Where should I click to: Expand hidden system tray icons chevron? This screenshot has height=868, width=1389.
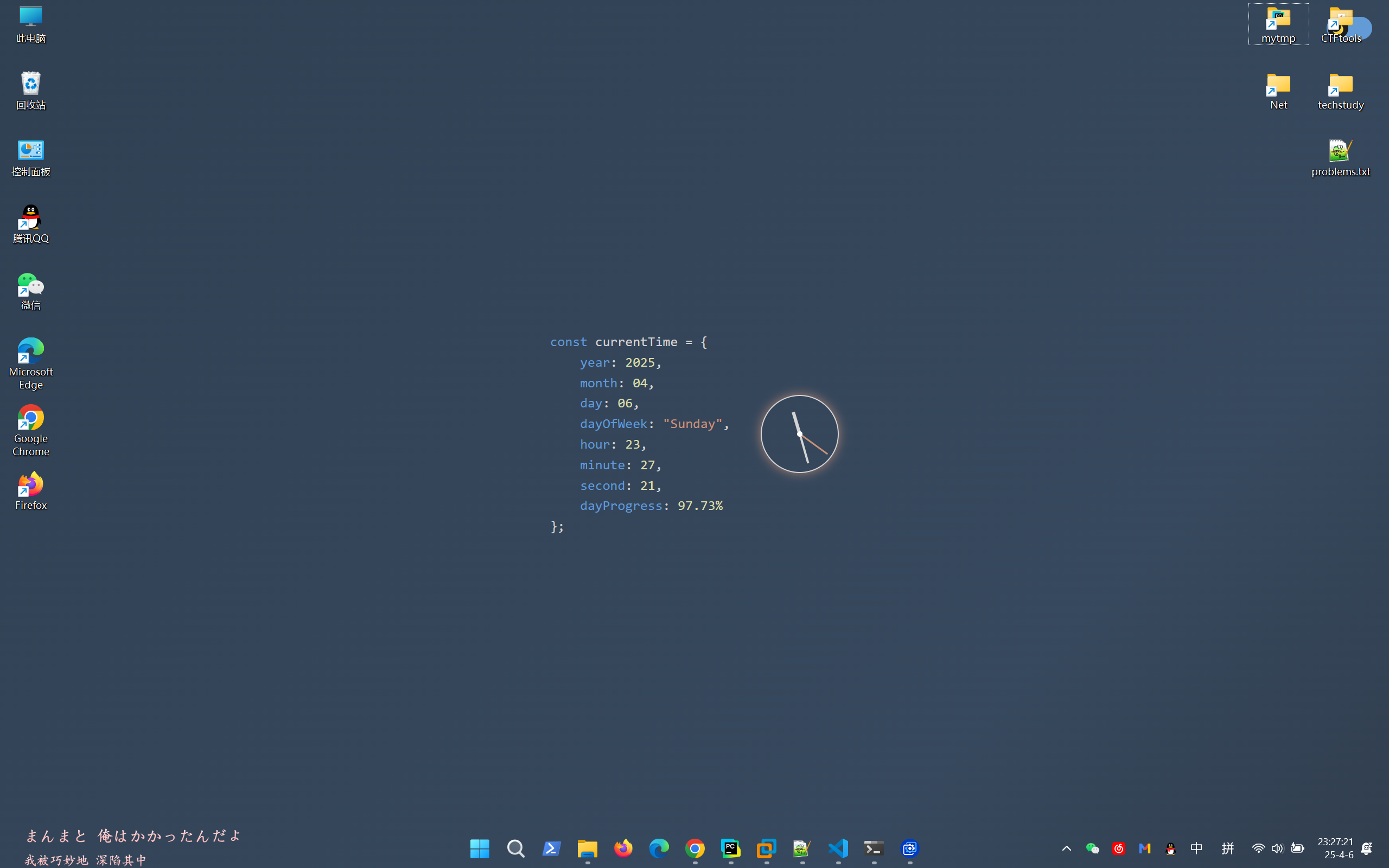pyautogui.click(x=1066, y=848)
